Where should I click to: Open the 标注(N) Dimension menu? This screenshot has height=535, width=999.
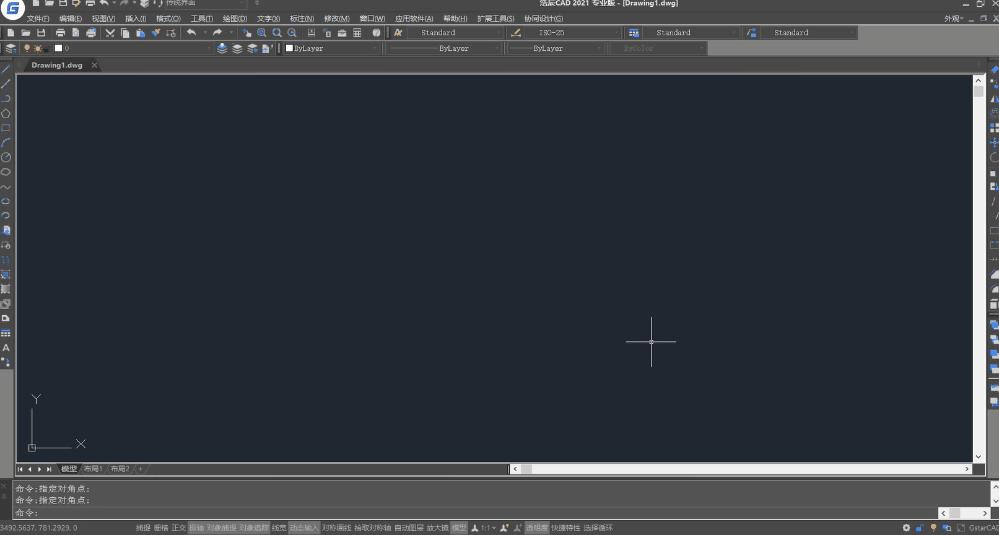301,18
